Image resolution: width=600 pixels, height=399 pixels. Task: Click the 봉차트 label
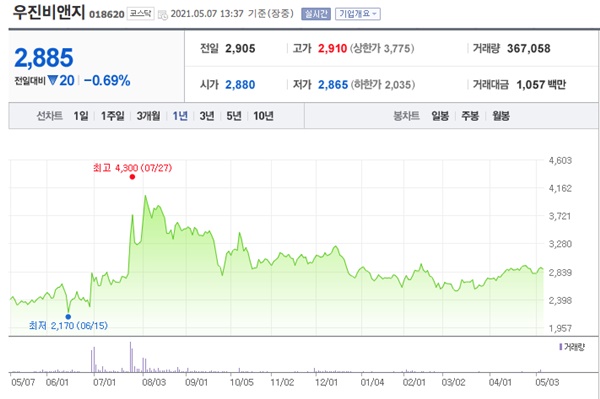click(x=406, y=116)
